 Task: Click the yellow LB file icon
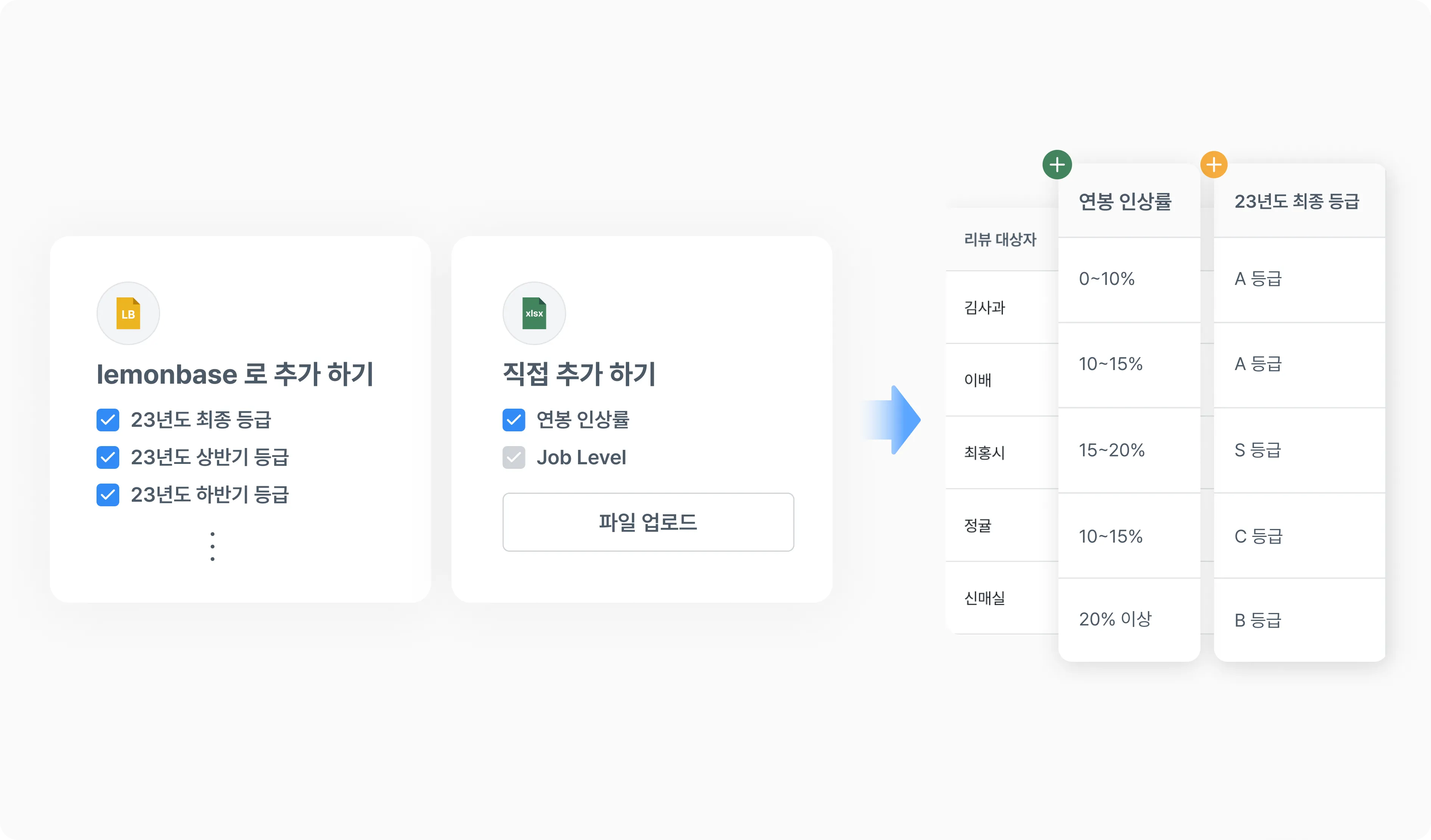128,313
